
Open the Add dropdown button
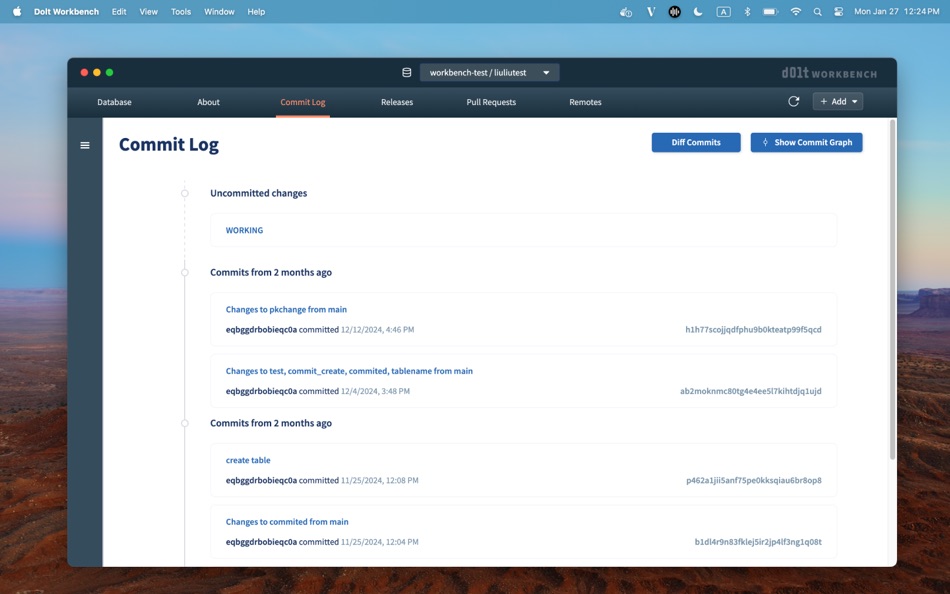point(838,101)
